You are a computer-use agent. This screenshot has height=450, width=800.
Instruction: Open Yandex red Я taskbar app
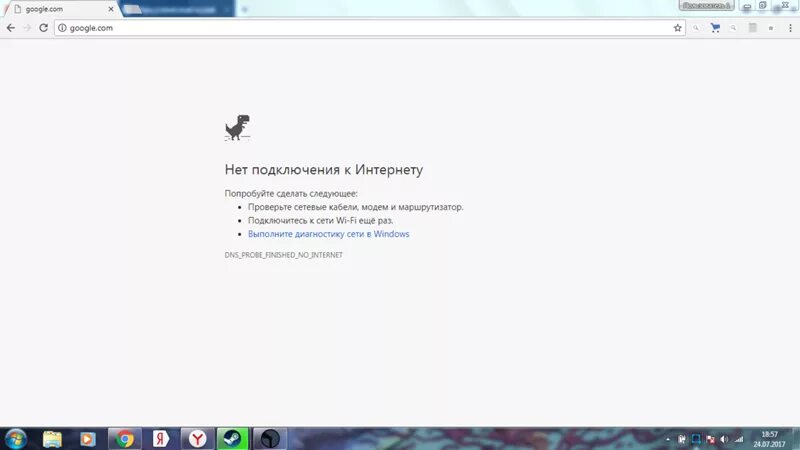click(x=161, y=439)
